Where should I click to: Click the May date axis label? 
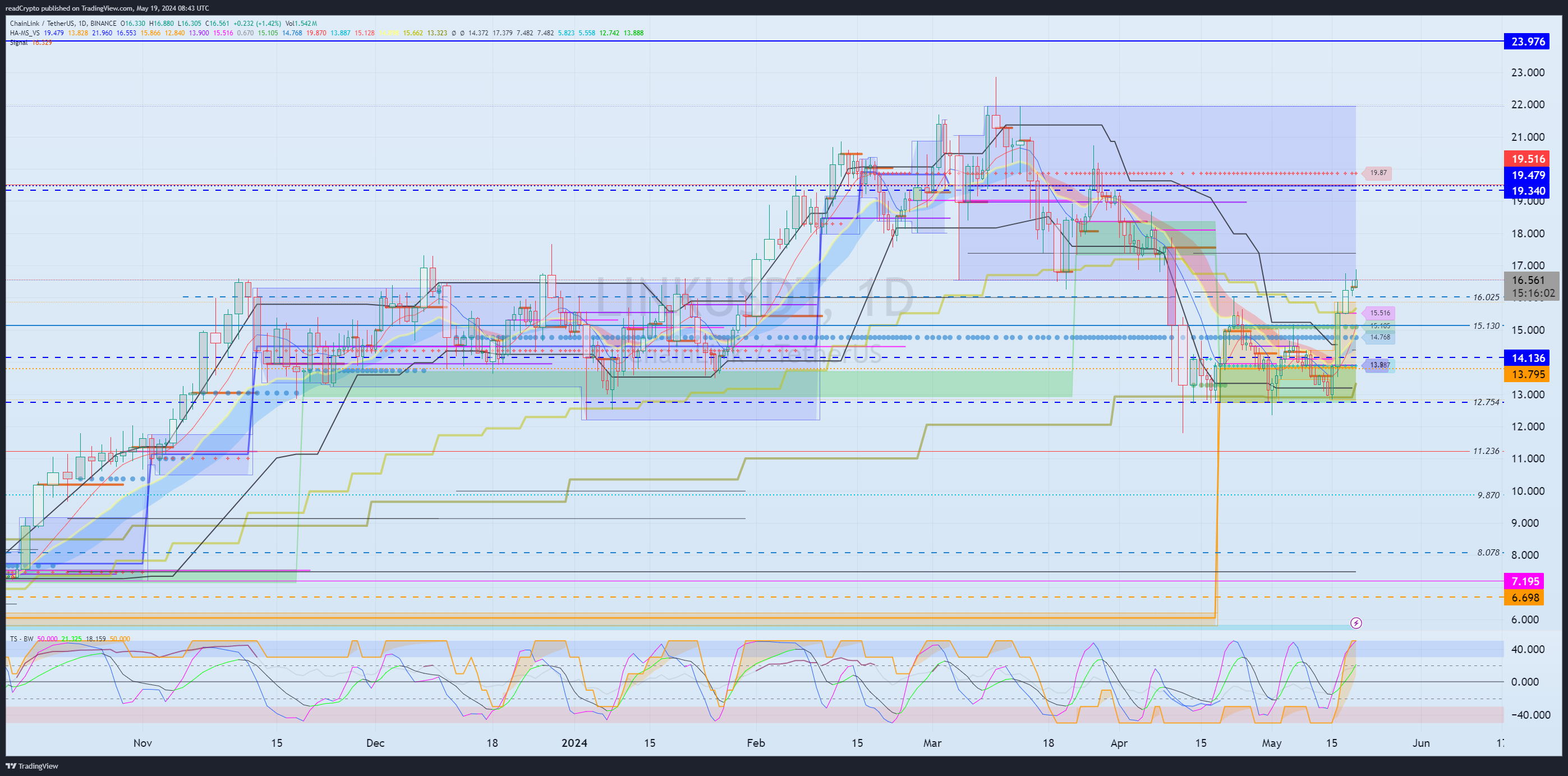pos(1272,742)
